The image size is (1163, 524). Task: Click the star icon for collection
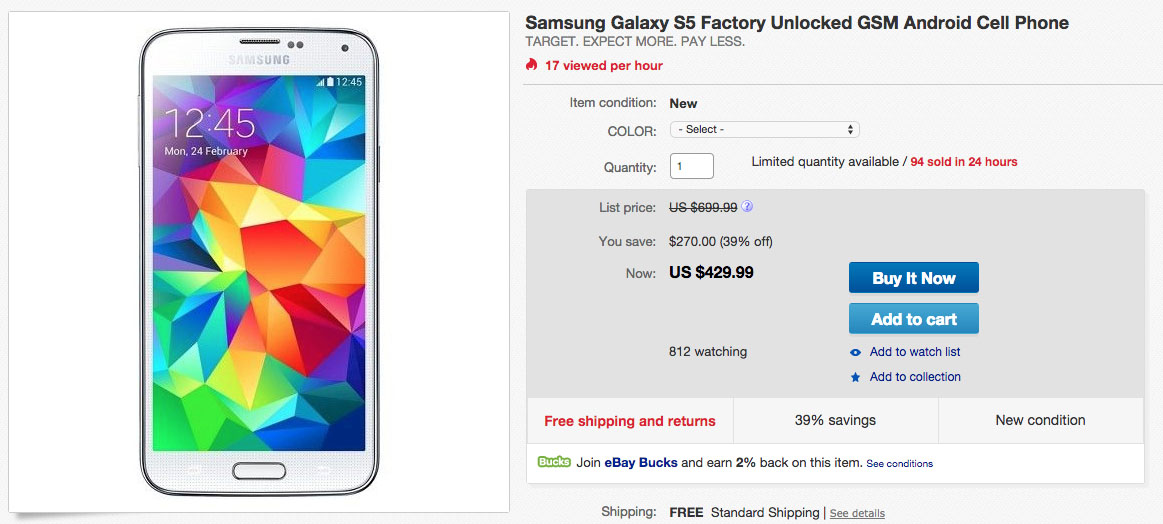(x=855, y=377)
